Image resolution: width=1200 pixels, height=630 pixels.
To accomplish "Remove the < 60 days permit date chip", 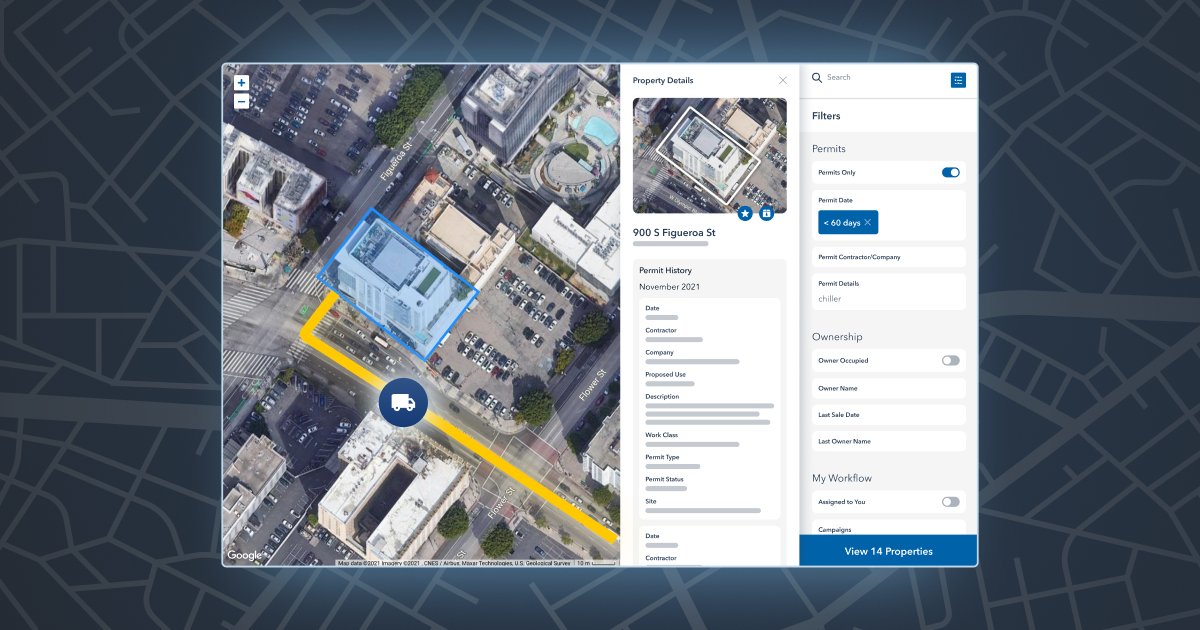I will point(866,222).
